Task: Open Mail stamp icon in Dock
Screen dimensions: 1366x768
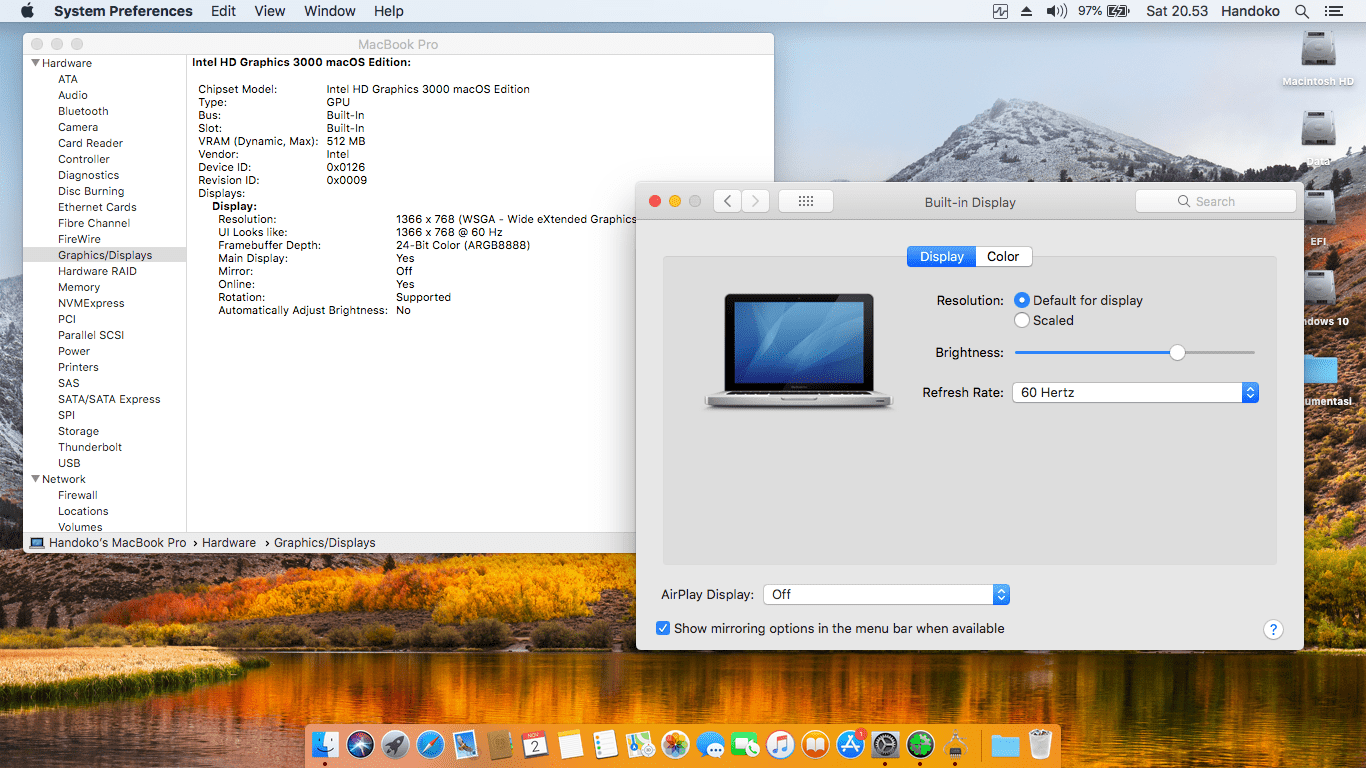Action: (x=465, y=744)
